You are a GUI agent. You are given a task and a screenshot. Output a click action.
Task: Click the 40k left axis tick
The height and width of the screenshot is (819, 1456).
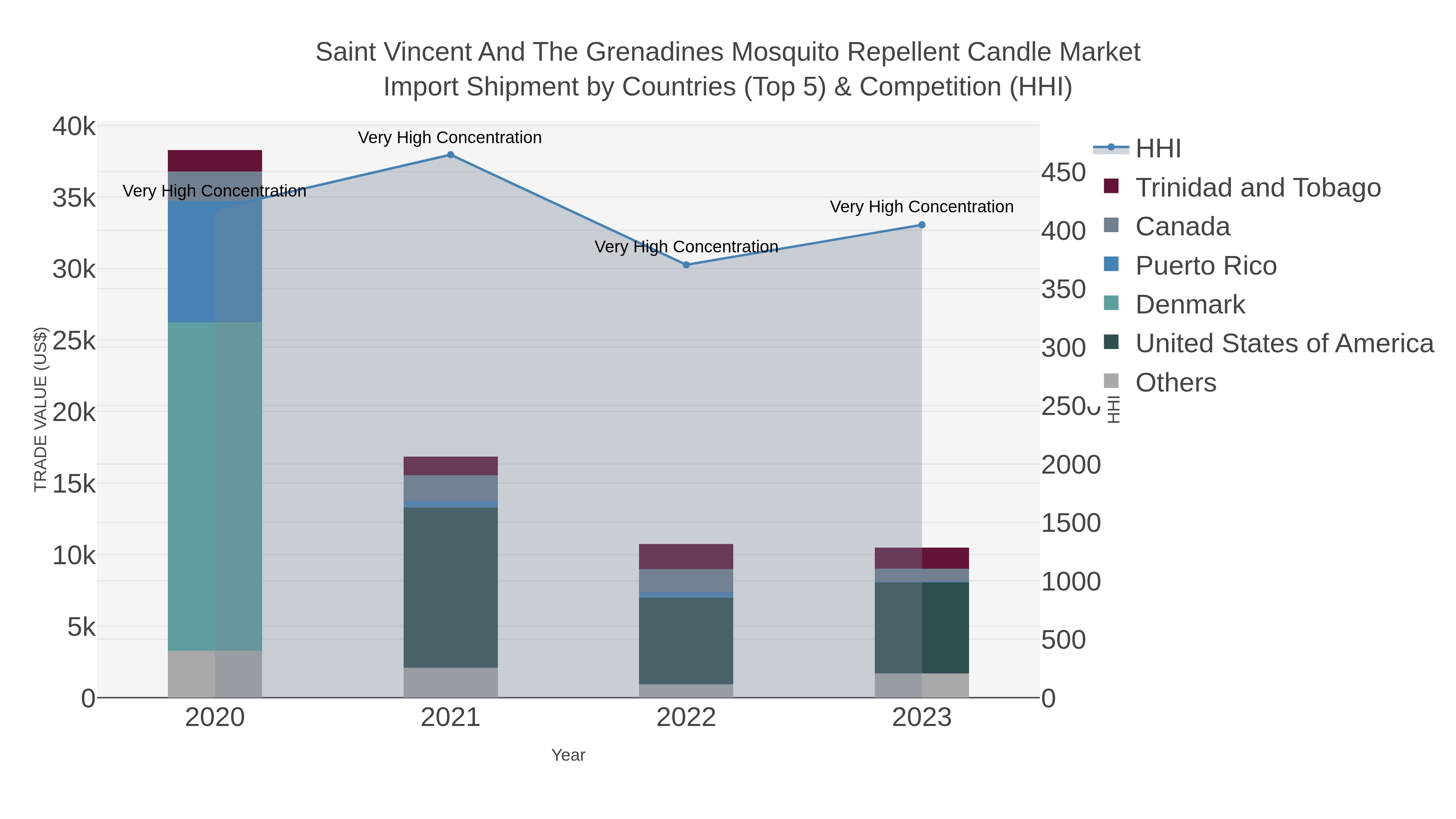74,126
